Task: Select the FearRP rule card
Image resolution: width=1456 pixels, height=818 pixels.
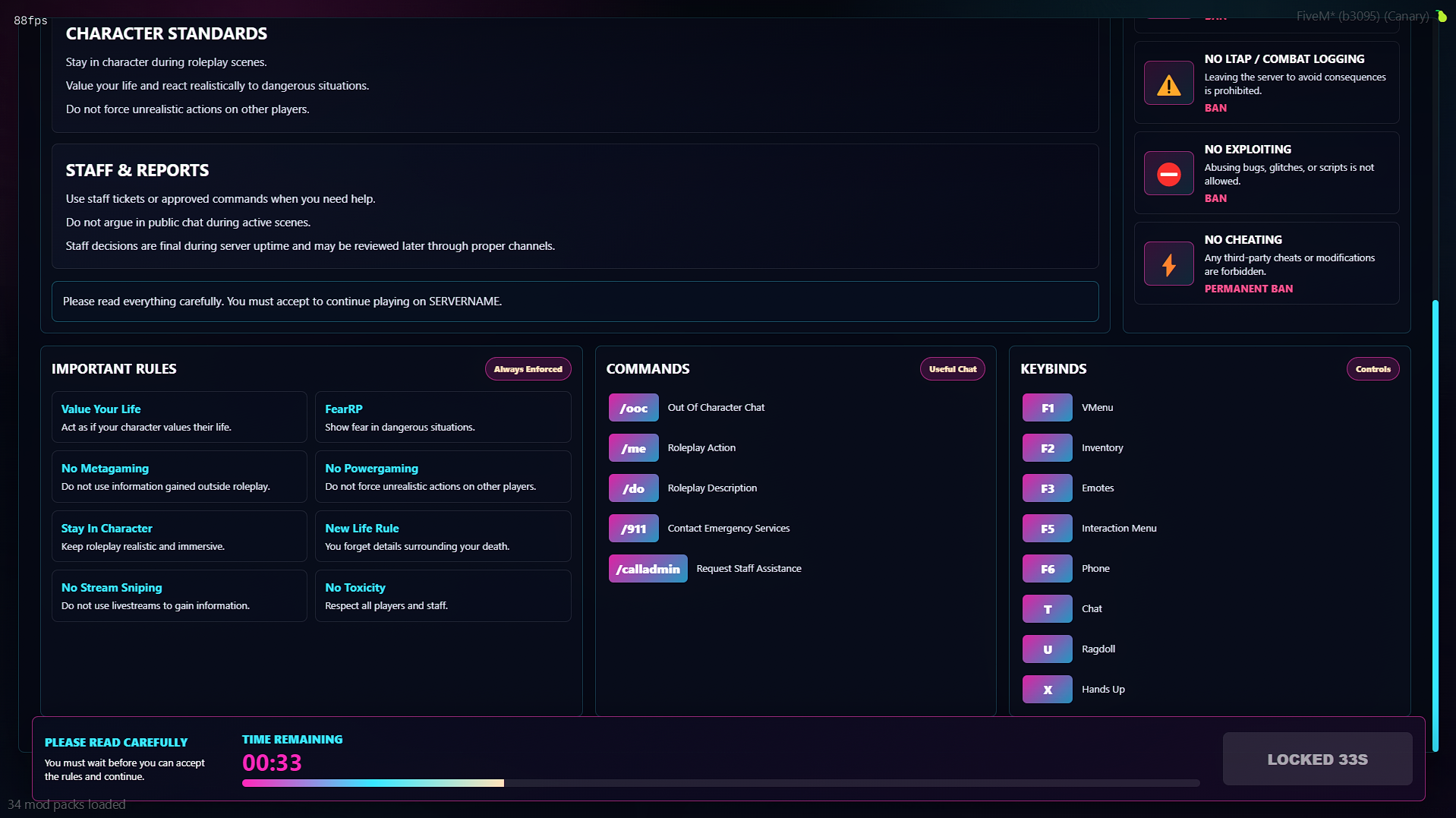Action: (x=443, y=417)
